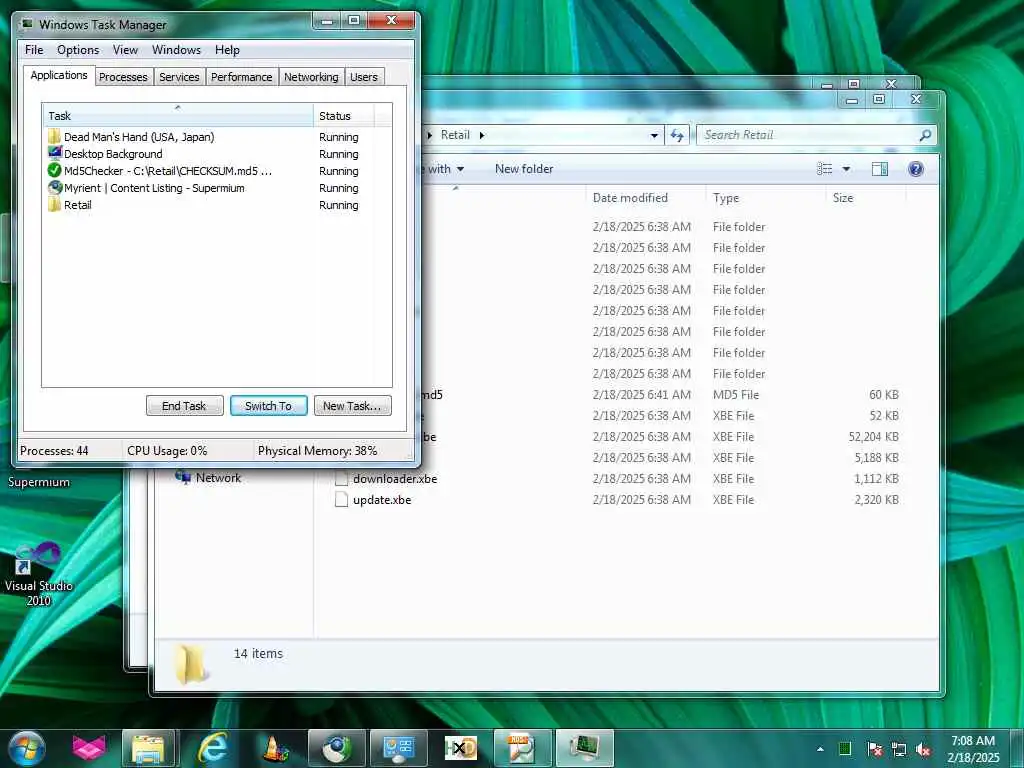Open the Windows menu in Task Manager

(176, 50)
